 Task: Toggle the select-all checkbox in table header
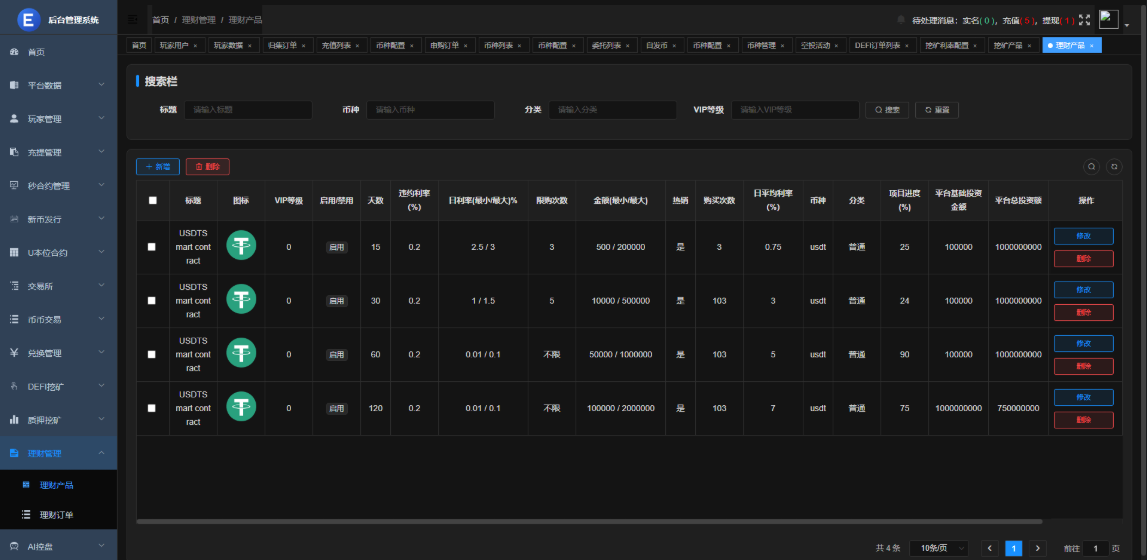(x=152, y=200)
